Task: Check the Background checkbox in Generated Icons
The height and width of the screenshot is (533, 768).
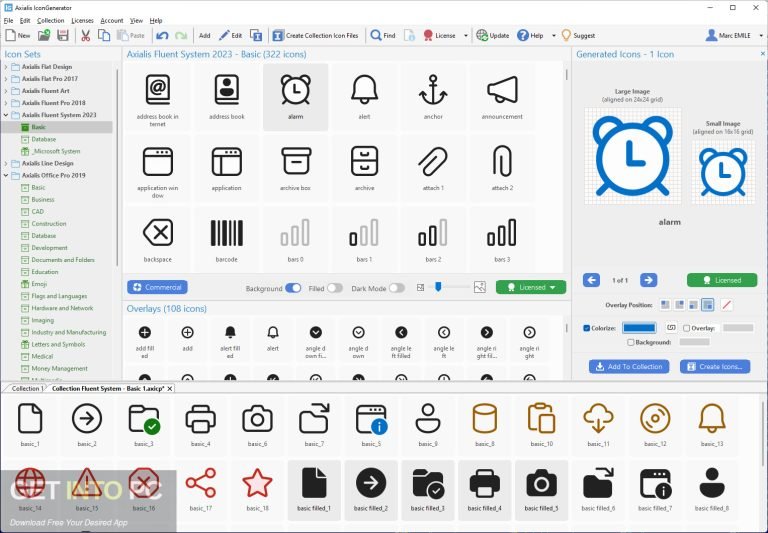Action: (x=630, y=342)
